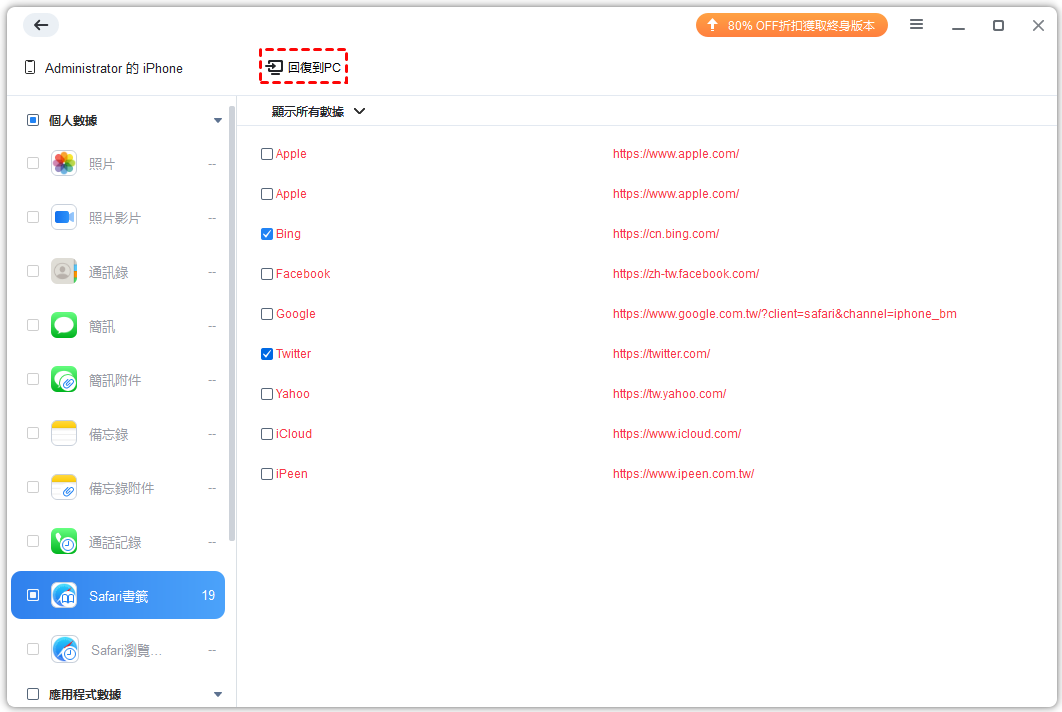This screenshot has height=712, width=1062.
Task: Uncheck the Twitter bookmark checkbox
Action: pyautogui.click(x=267, y=354)
